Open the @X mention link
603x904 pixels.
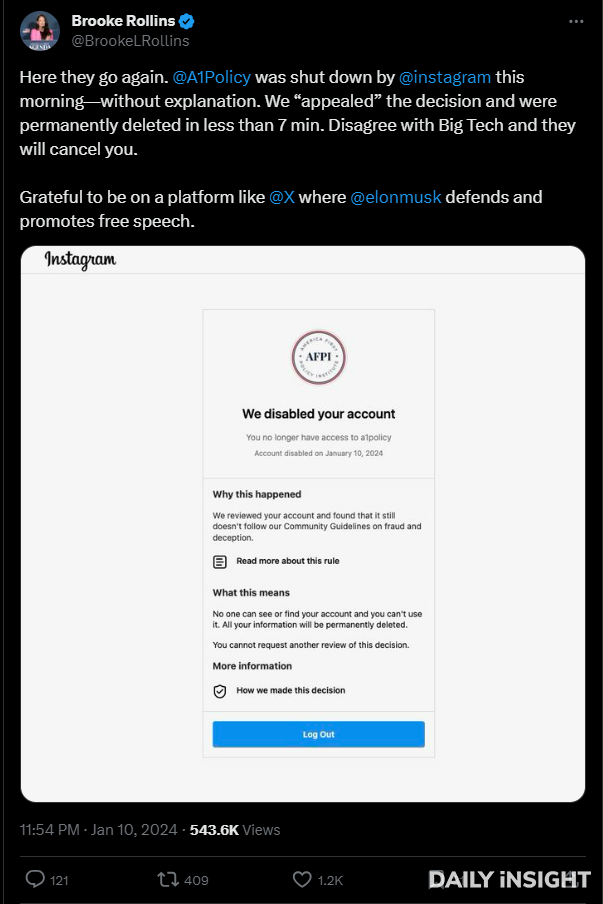pyautogui.click(x=282, y=197)
